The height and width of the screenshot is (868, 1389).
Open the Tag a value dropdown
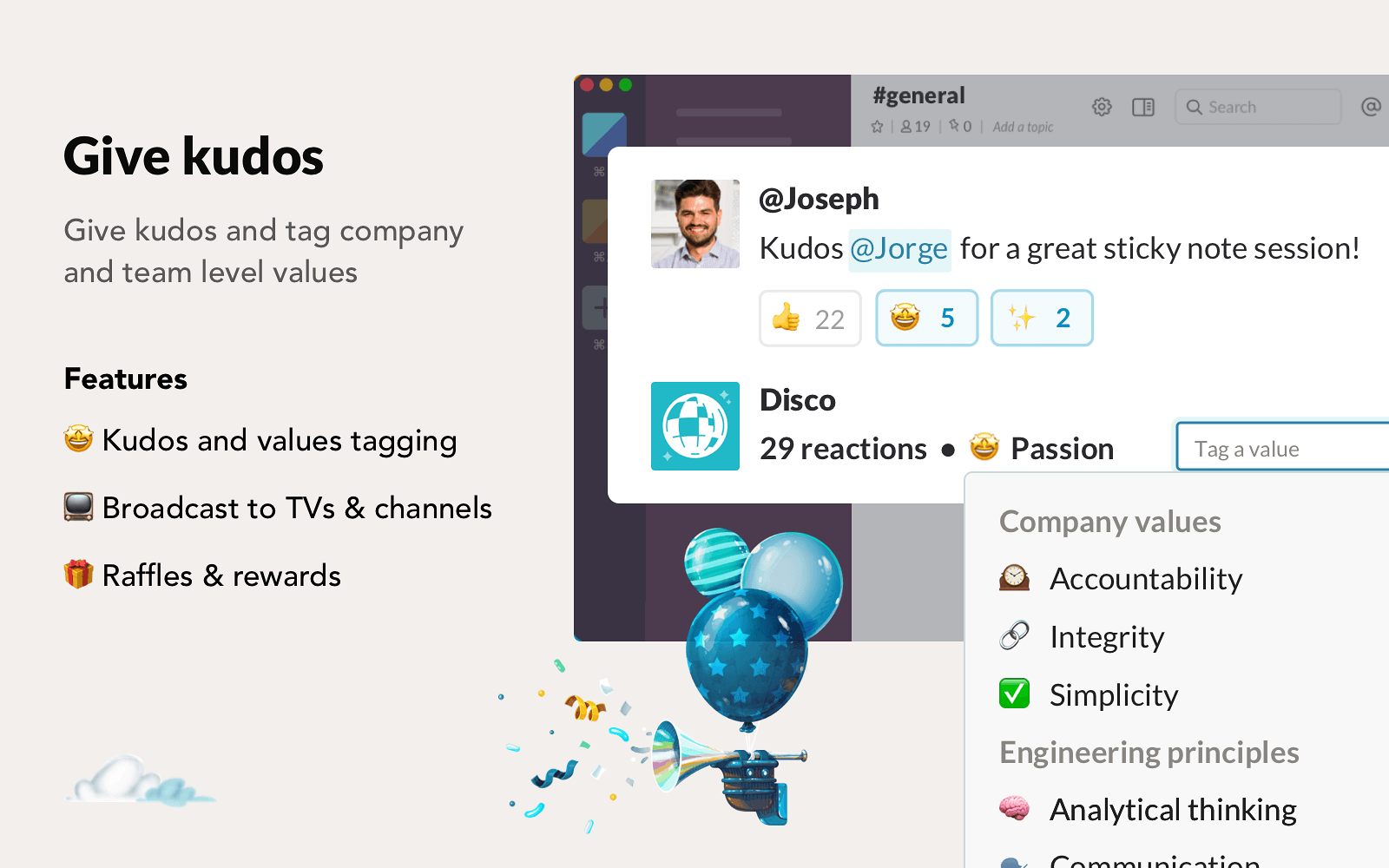1283,447
